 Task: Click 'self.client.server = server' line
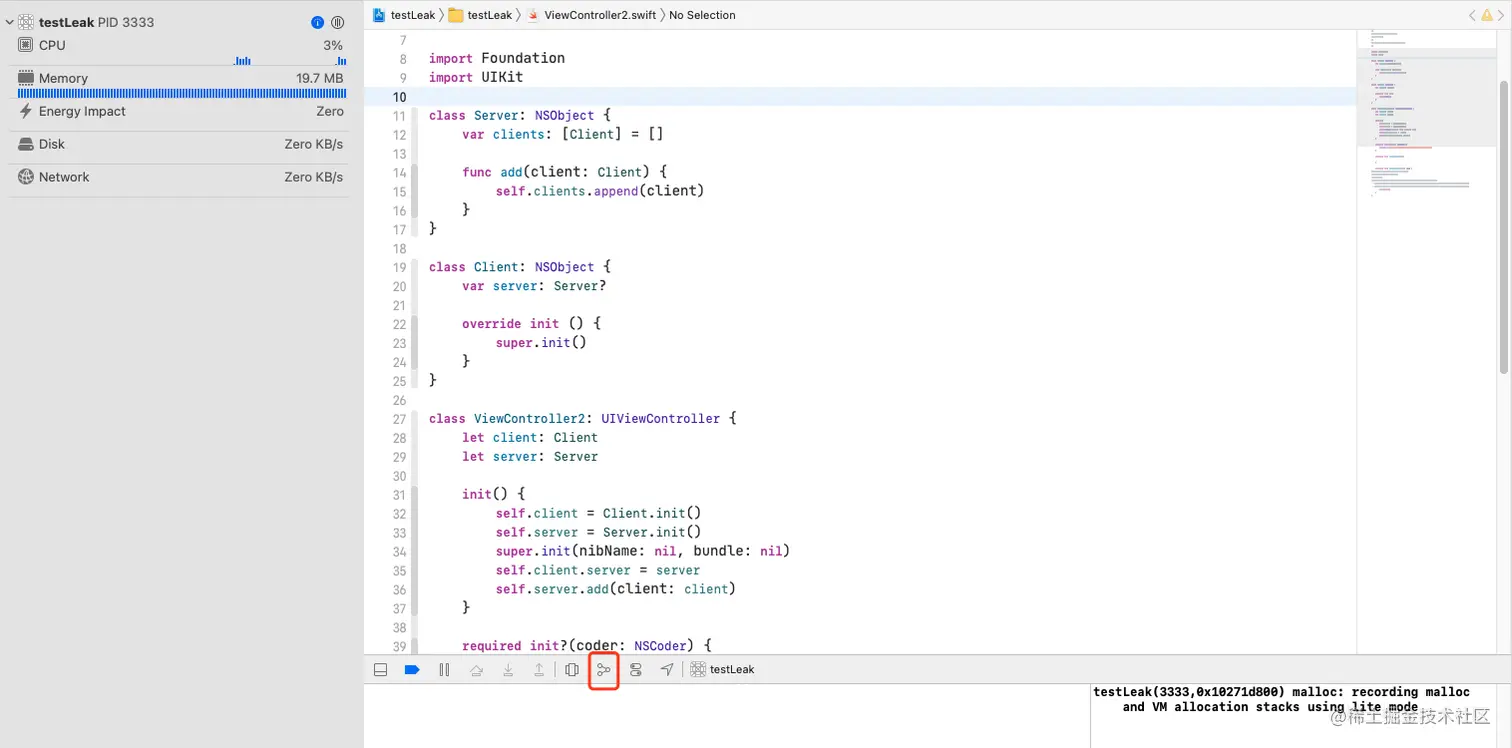598,571
